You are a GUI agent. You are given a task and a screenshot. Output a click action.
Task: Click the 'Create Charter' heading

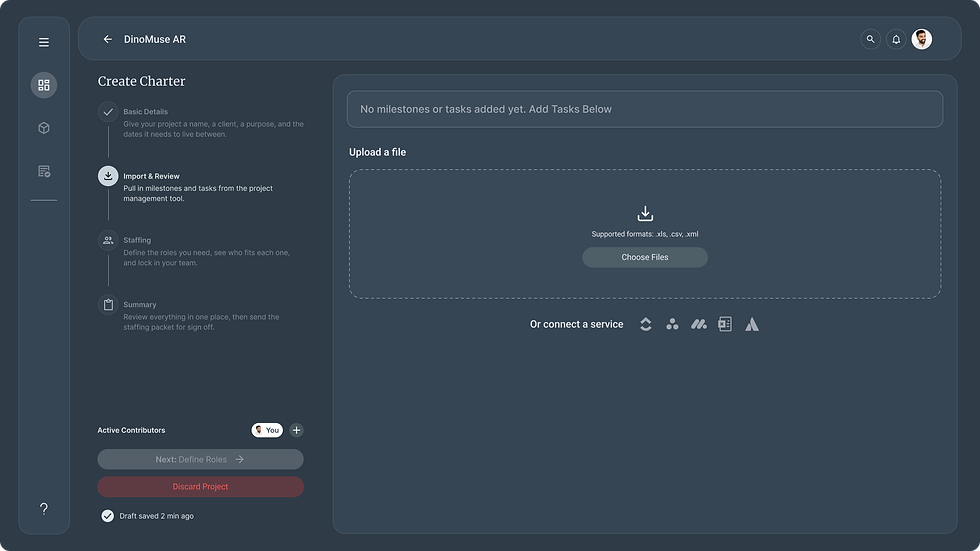[x=141, y=81]
